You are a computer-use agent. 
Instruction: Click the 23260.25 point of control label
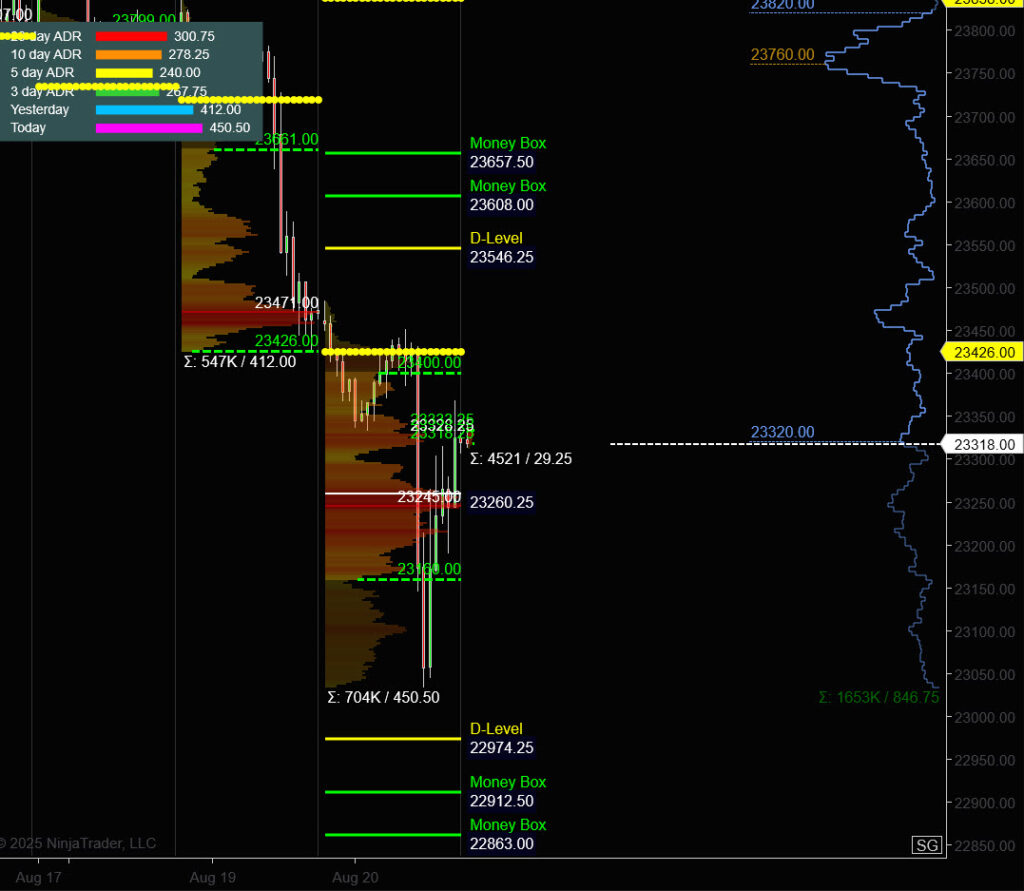[501, 503]
